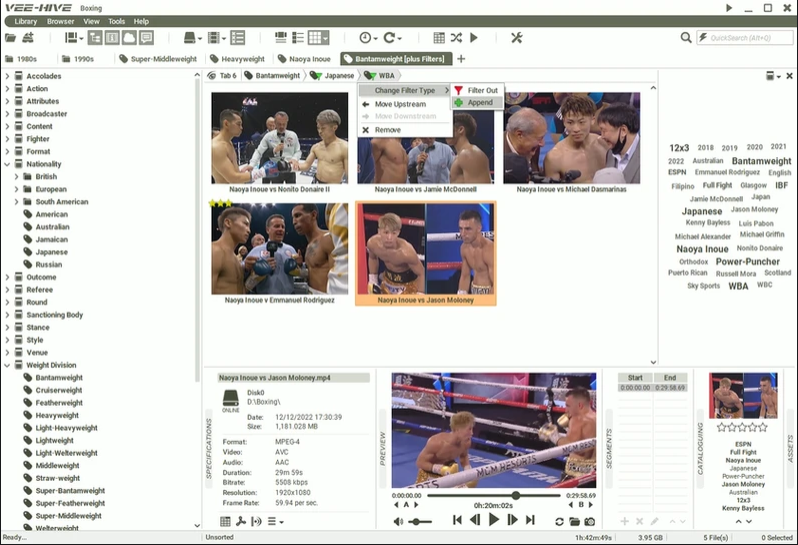Screen dimensions: 798x545
Task: Capture snapshot with camera icon
Action: [590, 522]
